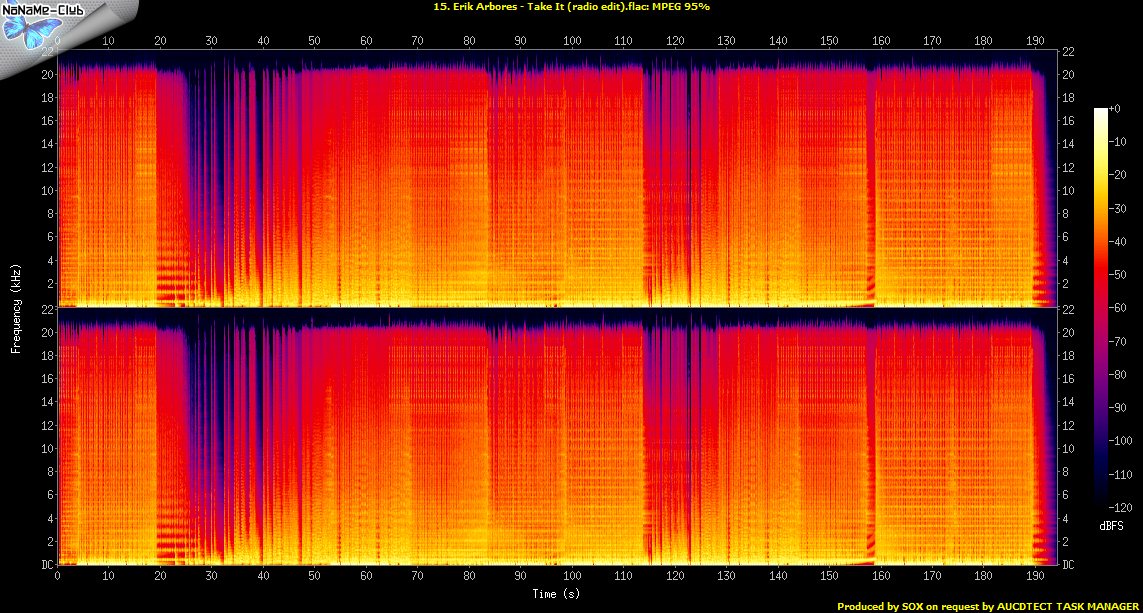
Task: Click the 0 tick on the bottom time axis
Action: [x=58, y=578]
